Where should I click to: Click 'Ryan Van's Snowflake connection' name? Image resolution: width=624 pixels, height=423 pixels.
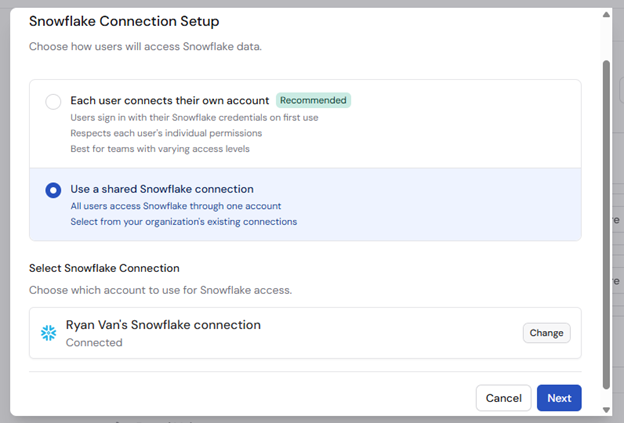click(x=163, y=325)
